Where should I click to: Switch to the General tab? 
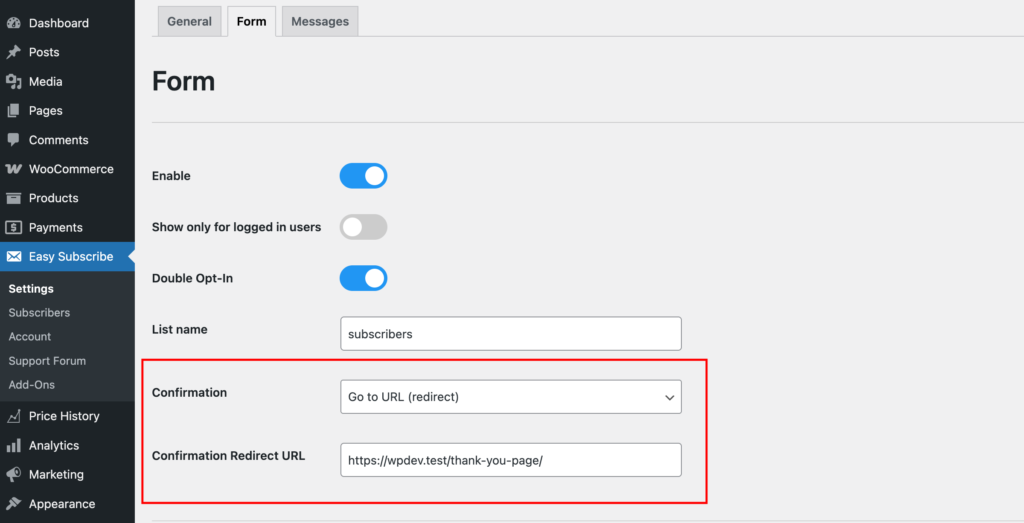pyautogui.click(x=189, y=21)
